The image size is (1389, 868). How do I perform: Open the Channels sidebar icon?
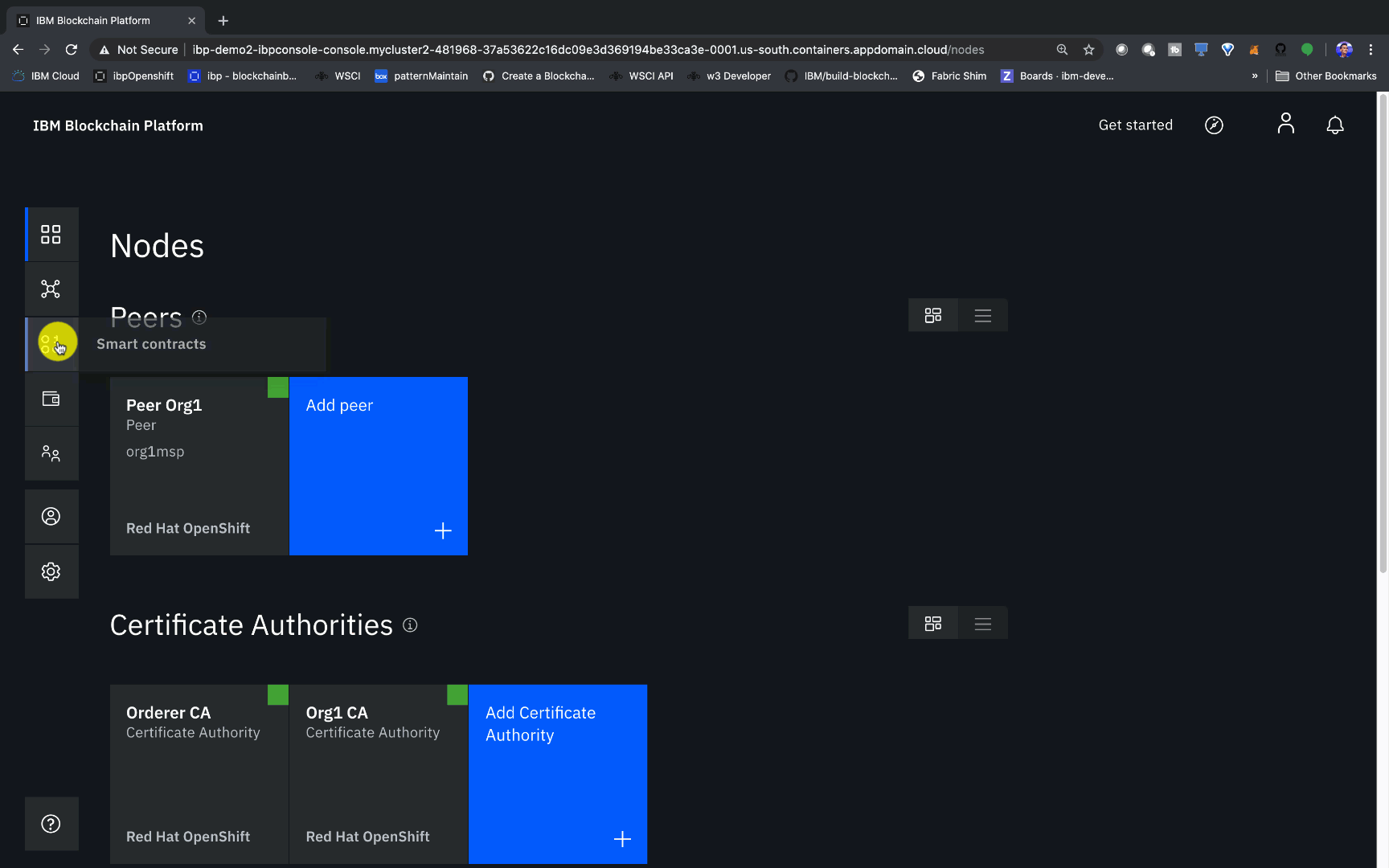[x=51, y=289]
